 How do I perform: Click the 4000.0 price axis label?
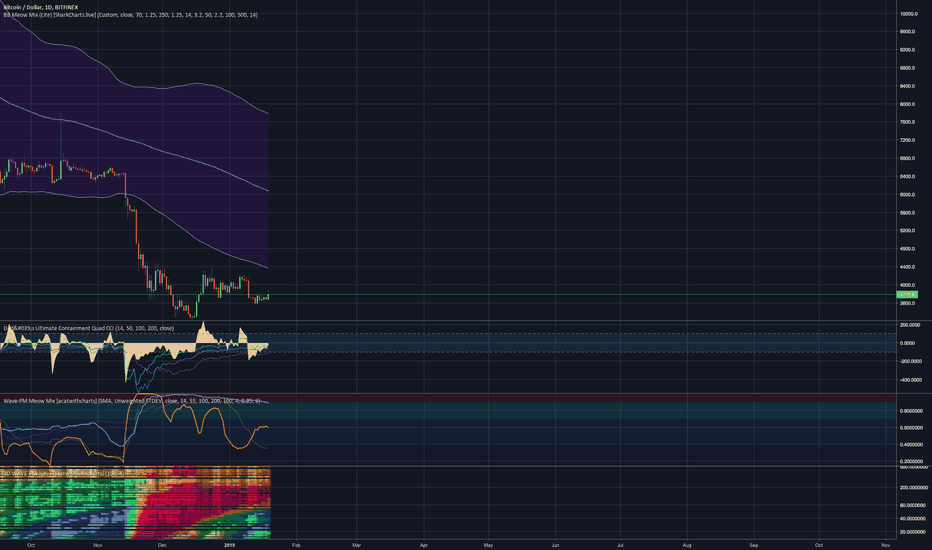pyautogui.click(x=907, y=285)
